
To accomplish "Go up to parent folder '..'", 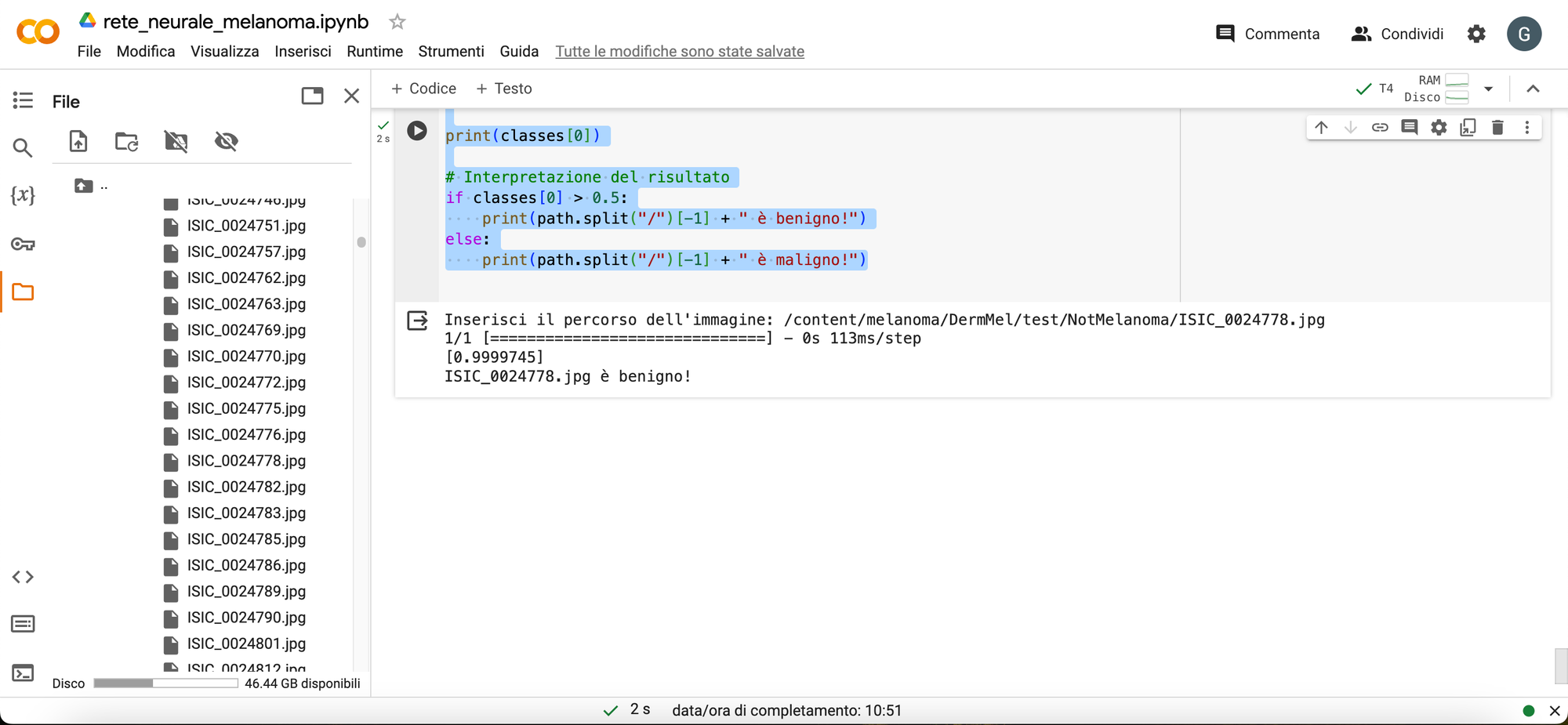I will pos(91,186).
